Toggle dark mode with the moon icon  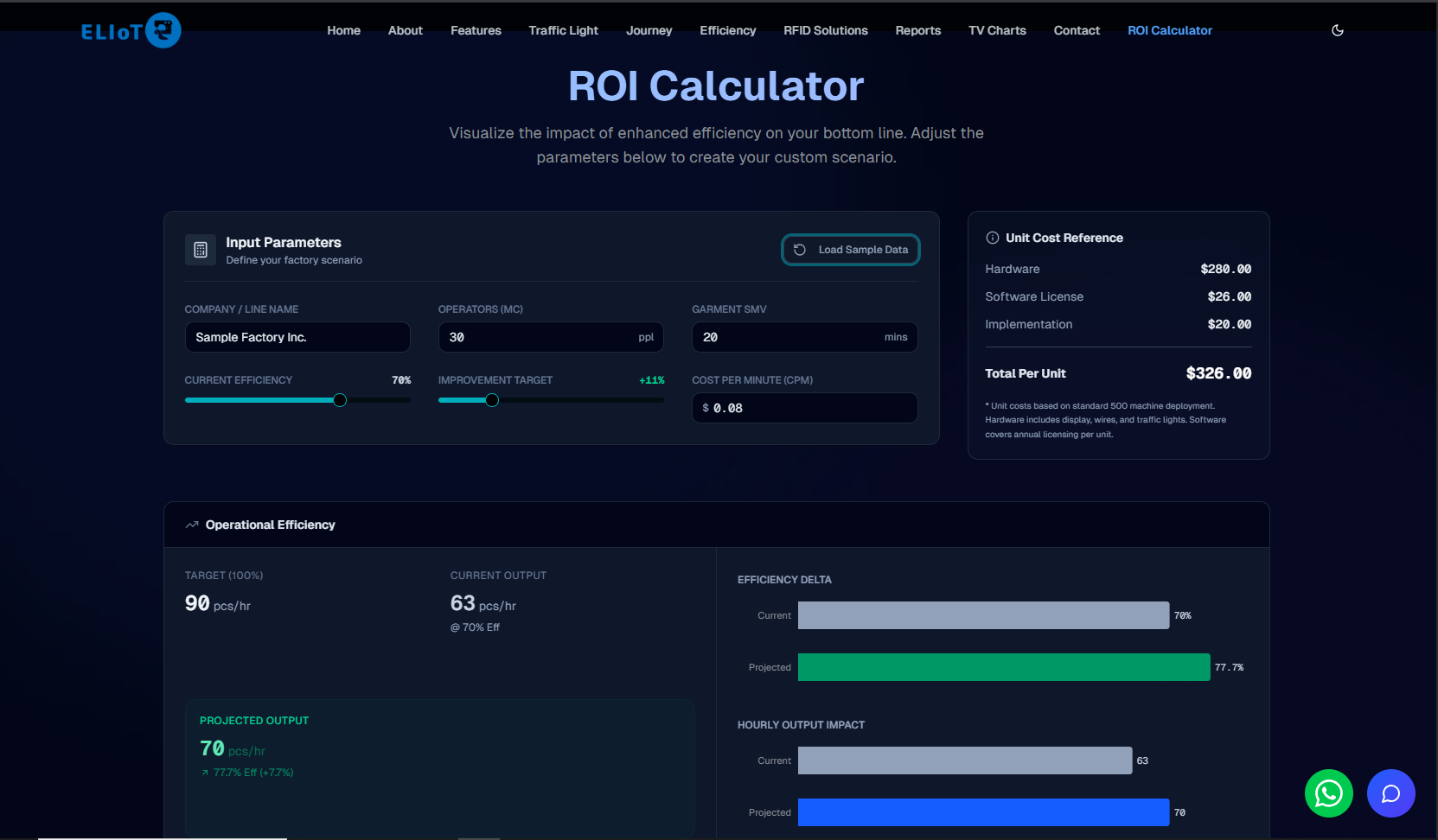[1337, 30]
